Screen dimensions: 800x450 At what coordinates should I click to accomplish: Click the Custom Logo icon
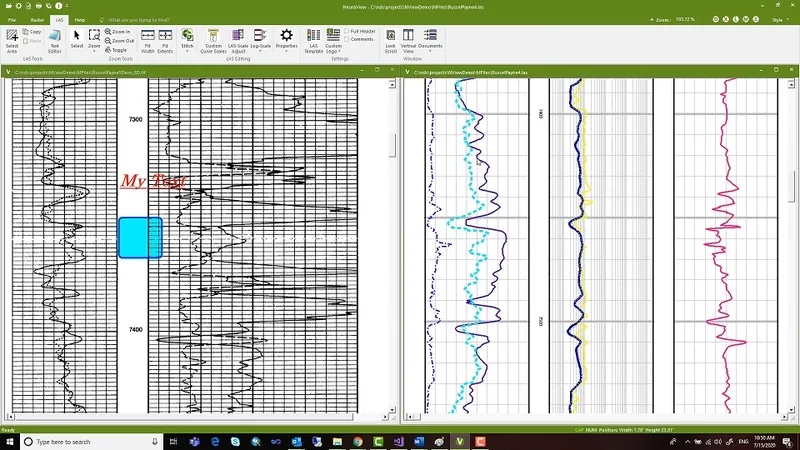(333, 36)
